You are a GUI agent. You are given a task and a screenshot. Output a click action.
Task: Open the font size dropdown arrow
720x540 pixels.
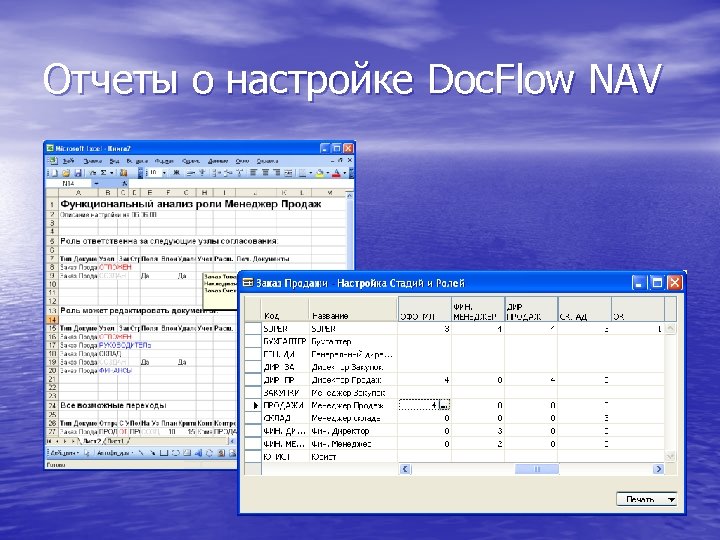164,173
